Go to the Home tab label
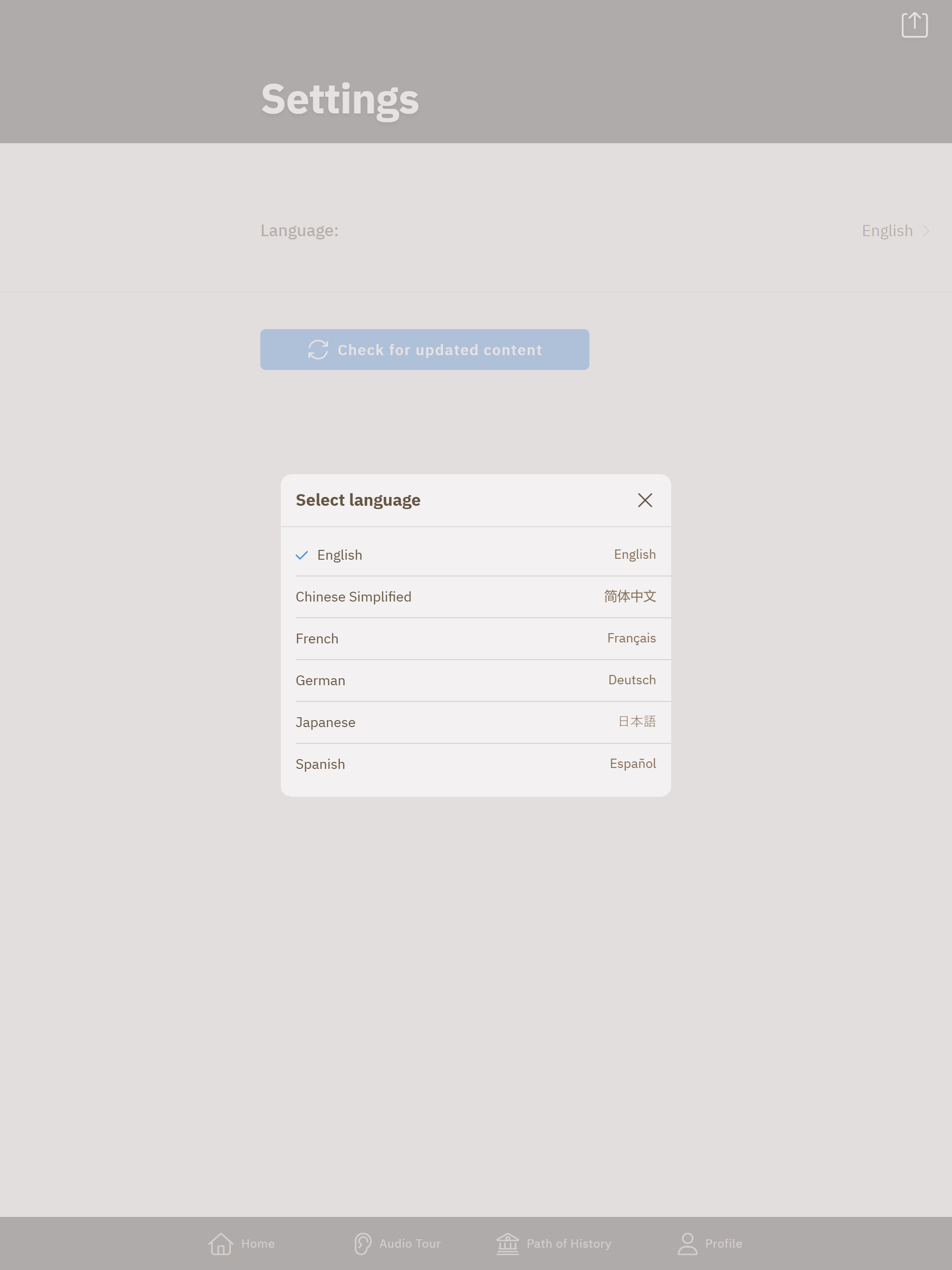Viewport: 952px width, 1270px height. point(258,1244)
